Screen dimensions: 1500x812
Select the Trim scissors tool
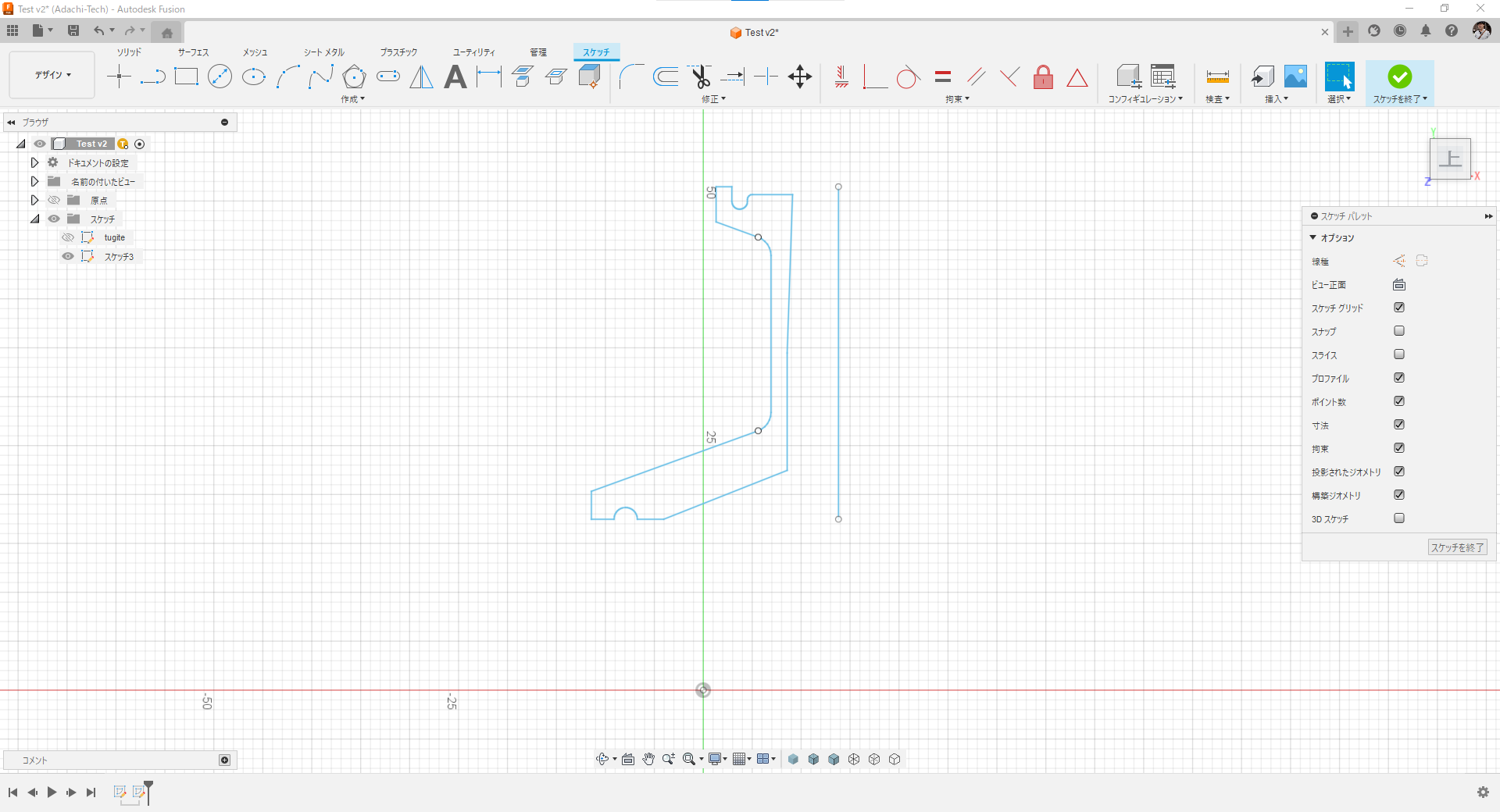700,77
